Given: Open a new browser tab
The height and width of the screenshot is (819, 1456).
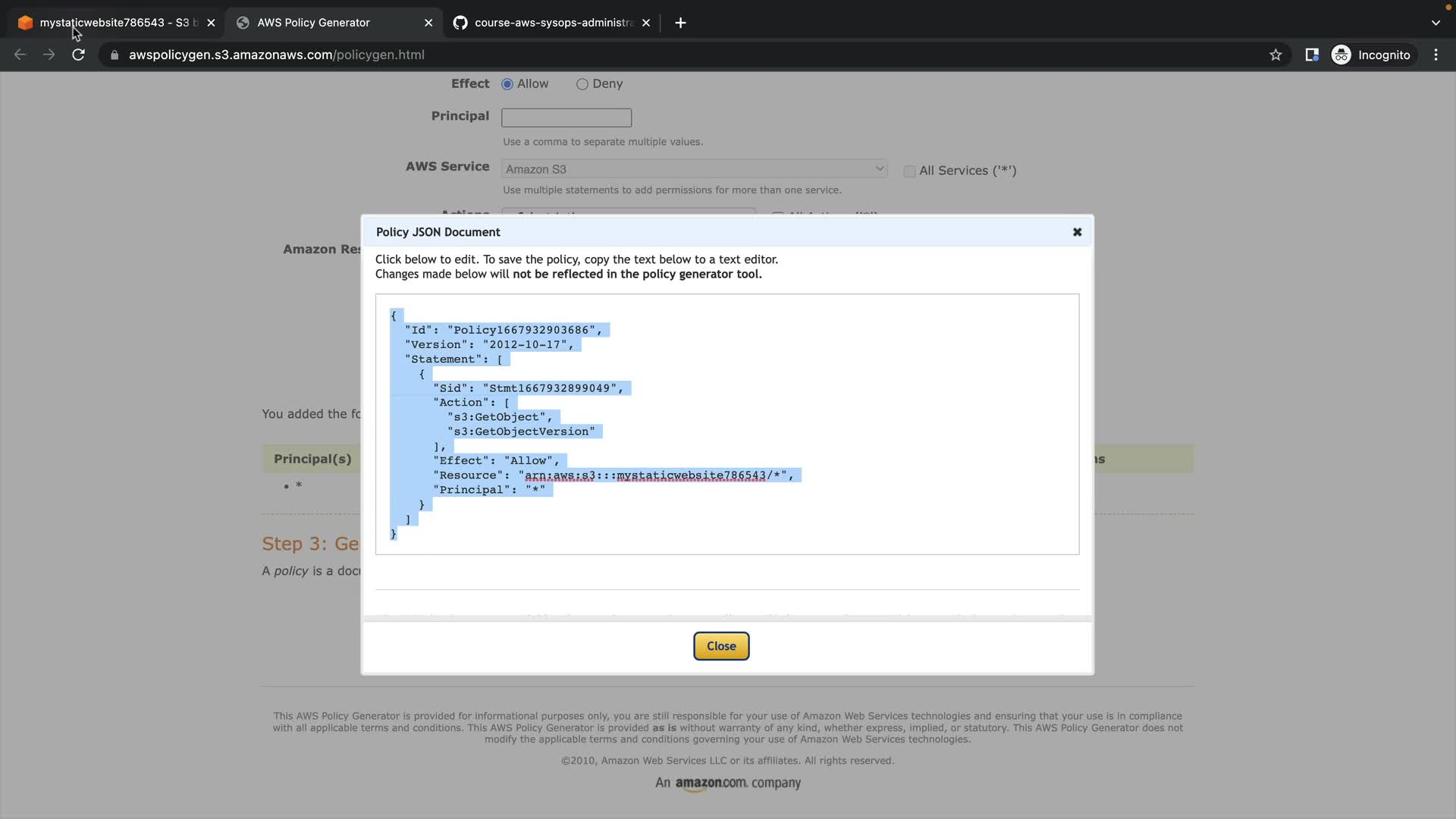Looking at the screenshot, I should 680,23.
